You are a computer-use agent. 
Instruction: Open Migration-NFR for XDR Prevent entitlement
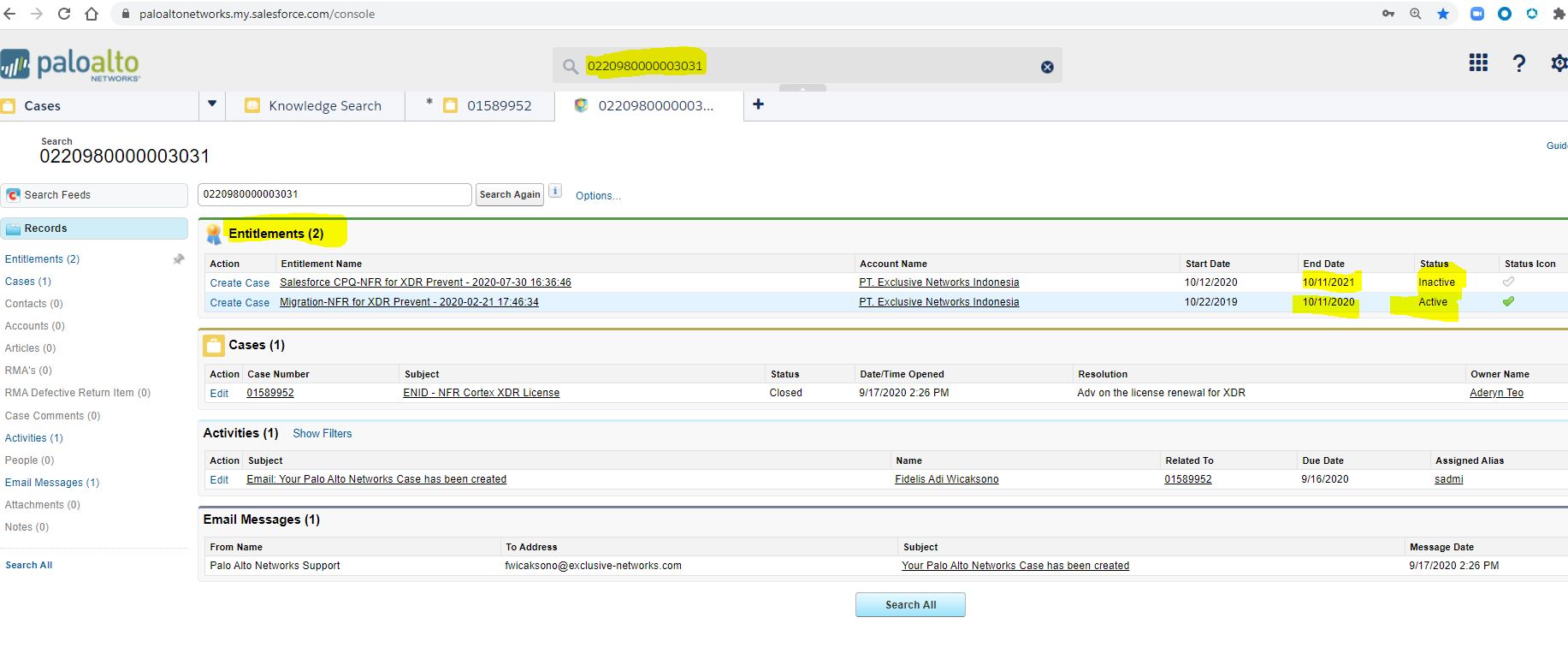[x=409, y=302]
